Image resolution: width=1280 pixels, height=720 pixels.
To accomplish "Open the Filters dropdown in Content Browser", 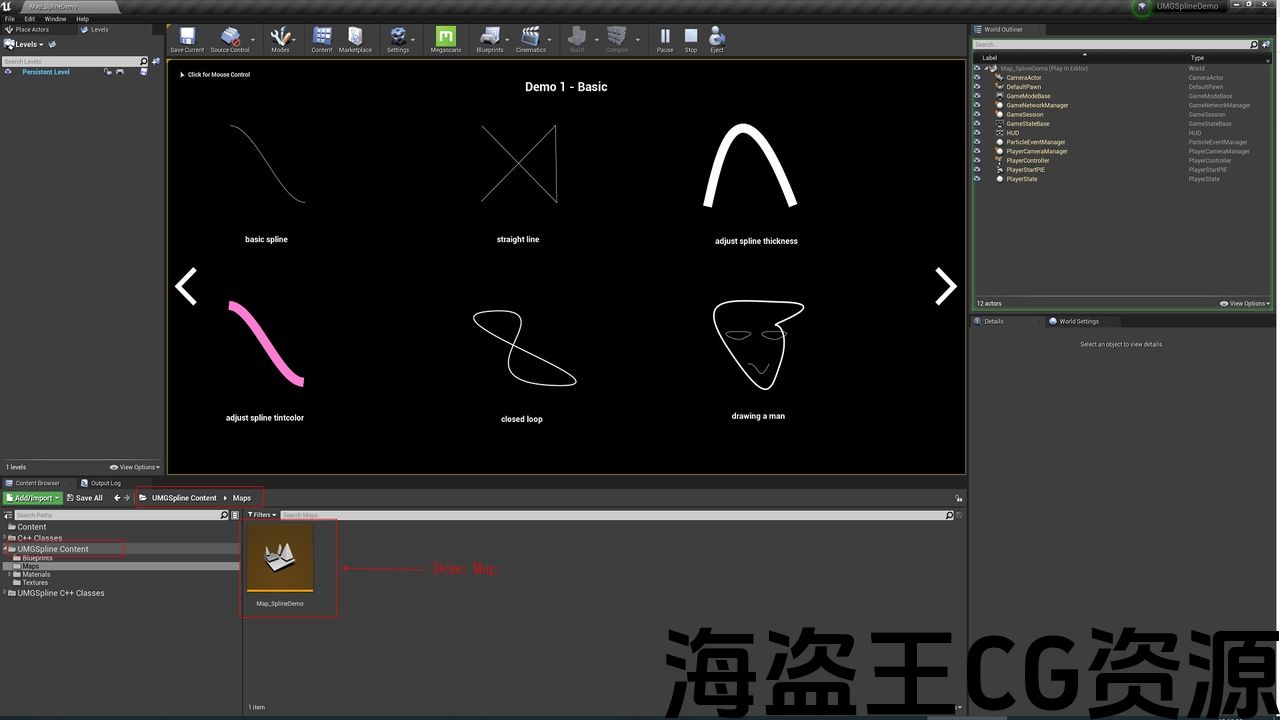I will 262,515.
